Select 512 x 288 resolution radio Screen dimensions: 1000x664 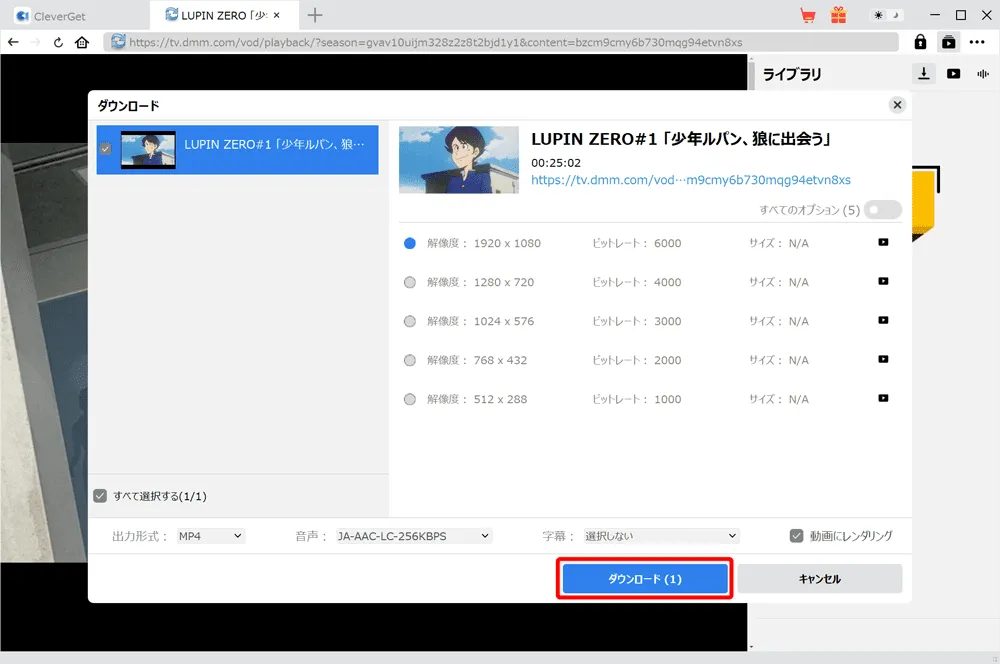tap(410, 399)
